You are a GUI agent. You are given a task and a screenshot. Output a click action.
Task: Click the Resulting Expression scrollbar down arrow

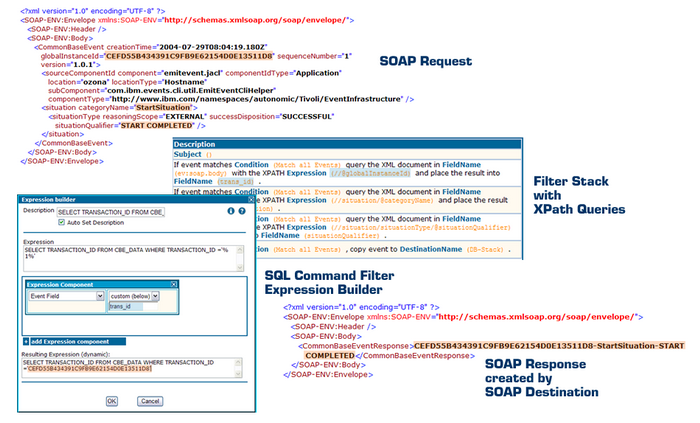click(x=238, y=375)
